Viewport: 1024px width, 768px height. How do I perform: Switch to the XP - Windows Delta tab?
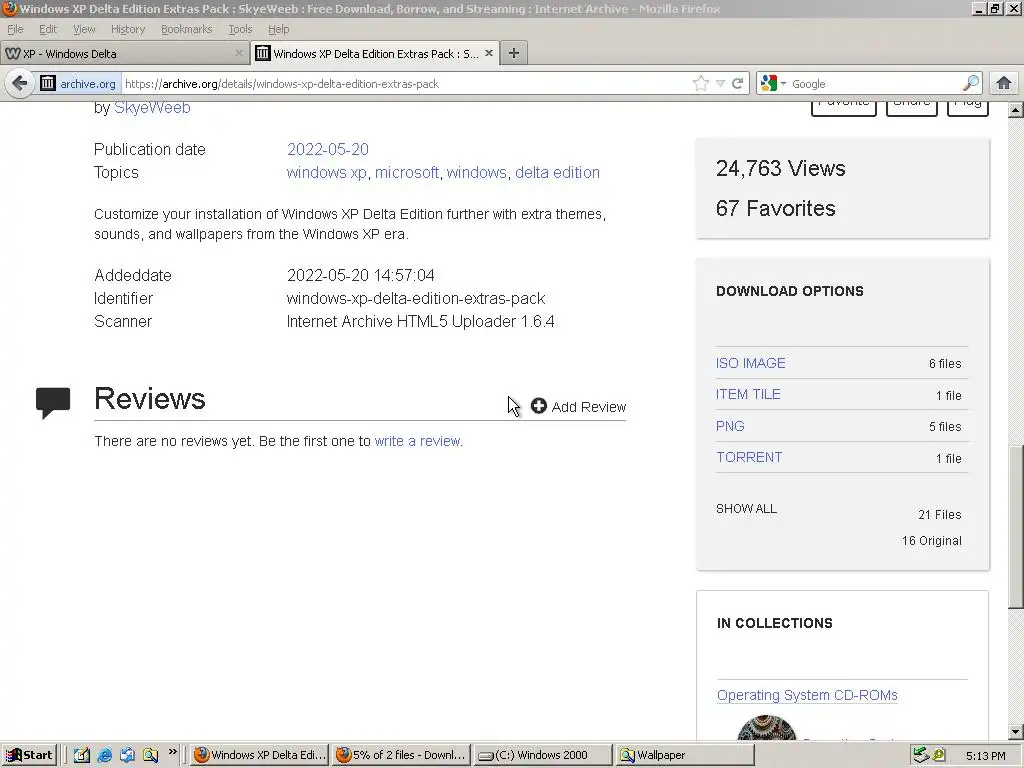(124, 54)
